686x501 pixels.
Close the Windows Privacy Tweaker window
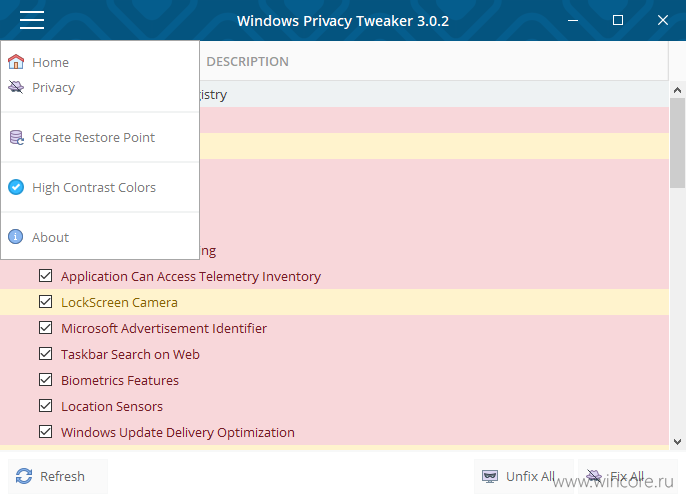pos(663,20)
